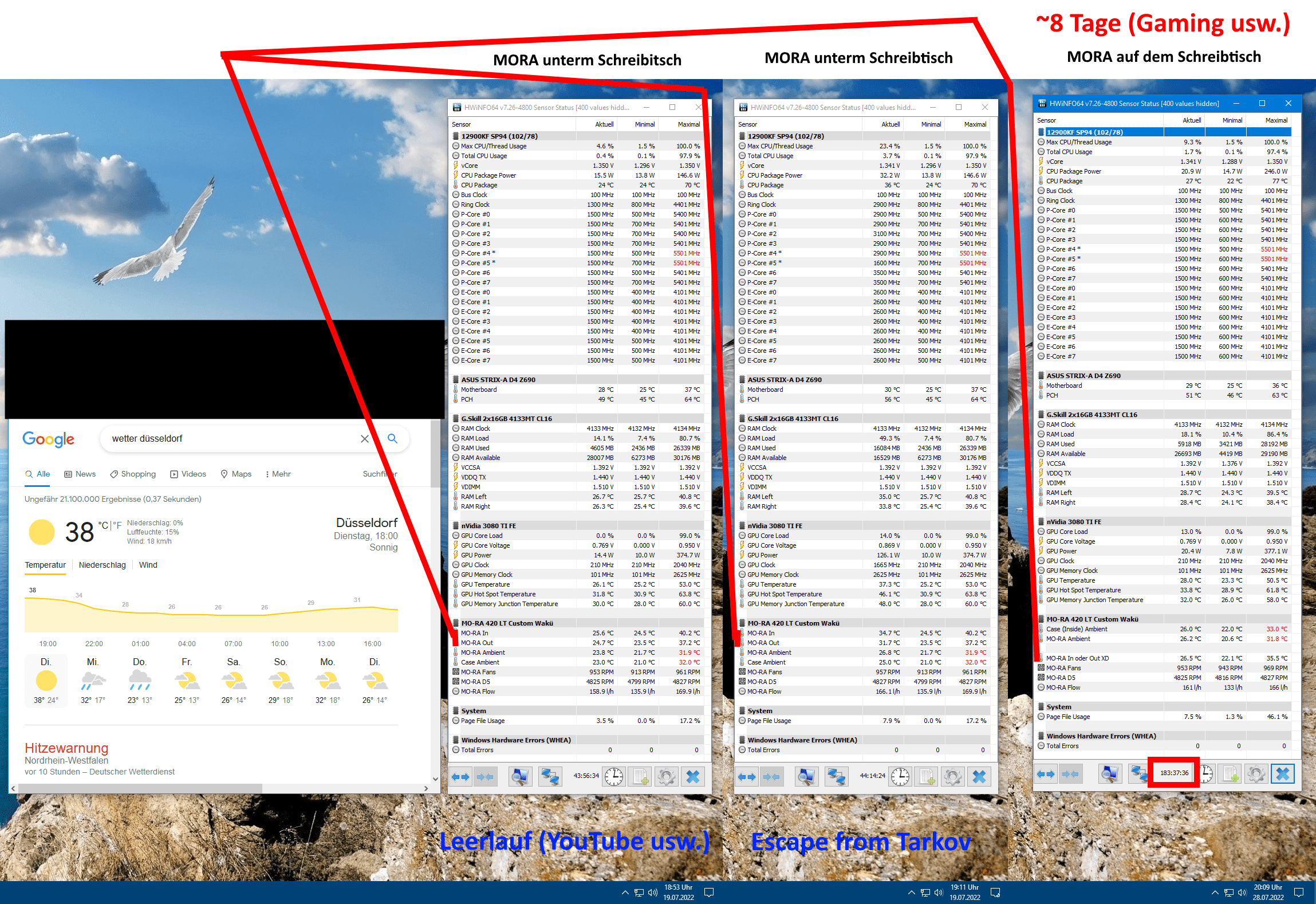
Task: Switch weather chart to Niederschlag
Action: pyautogui.click(x=102, y=565)
